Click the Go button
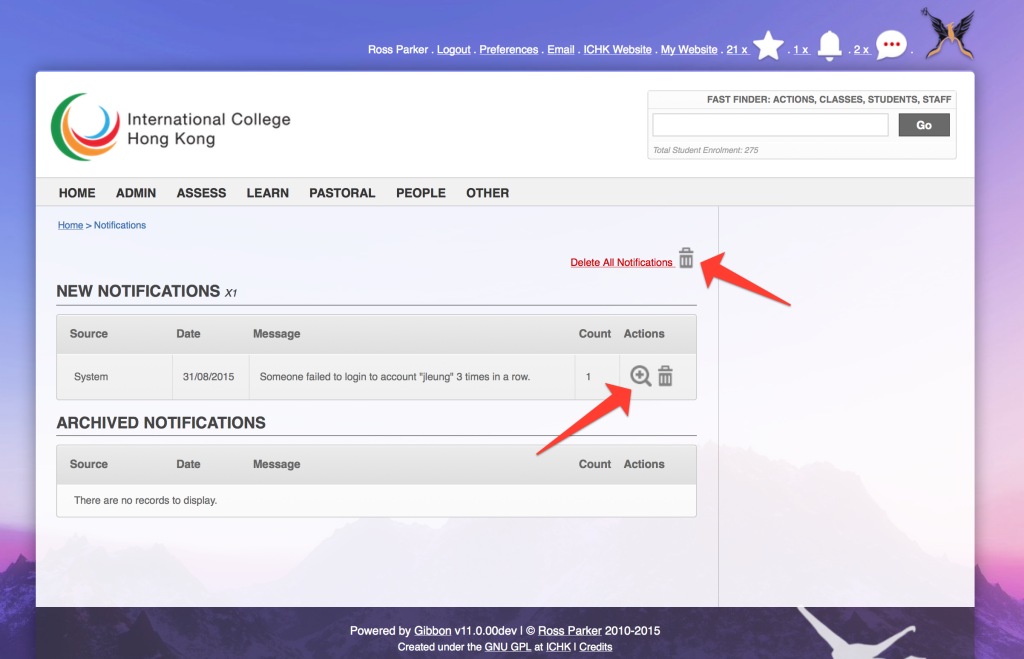The height and width of the screenshot is (659, 1024). pyautogui.click(x=923, y=125)
